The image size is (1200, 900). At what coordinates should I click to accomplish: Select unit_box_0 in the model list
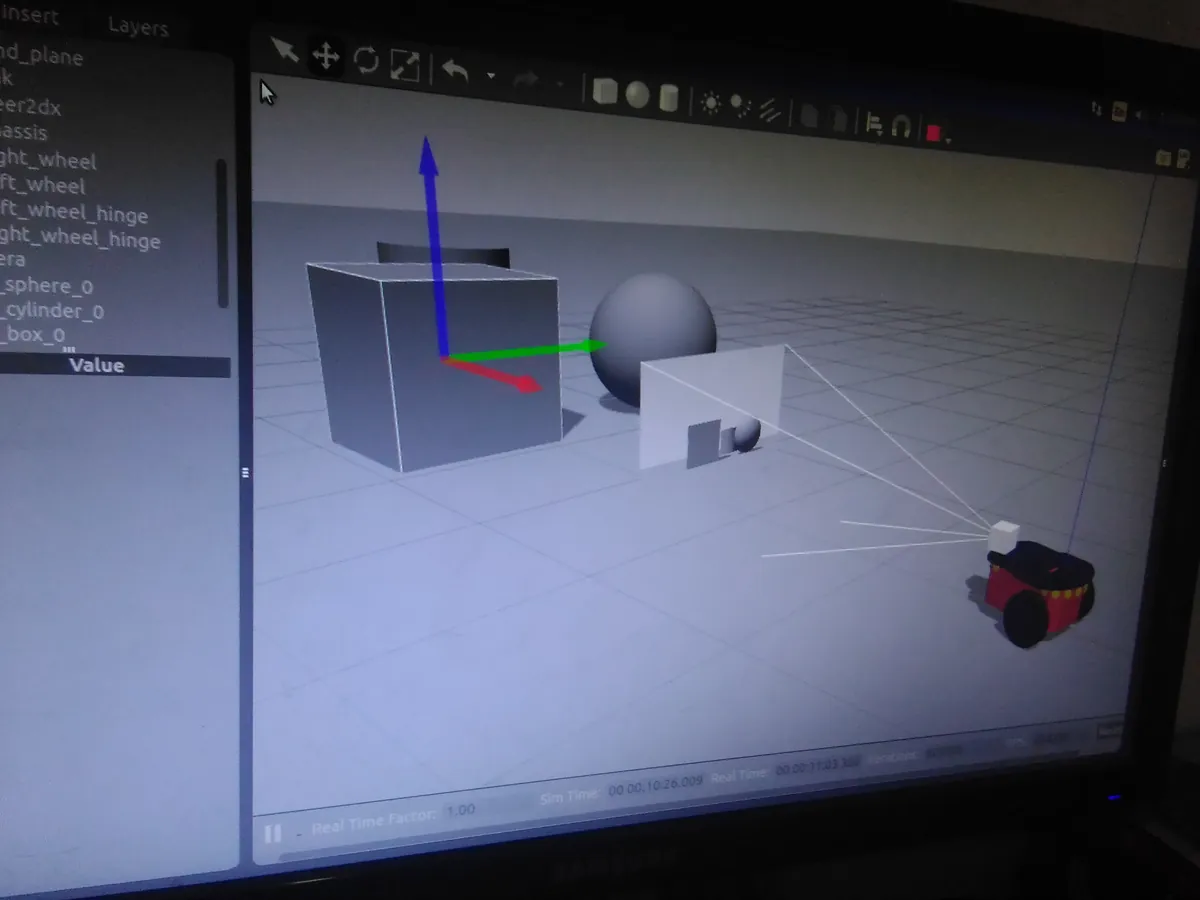tap(32, 335)
